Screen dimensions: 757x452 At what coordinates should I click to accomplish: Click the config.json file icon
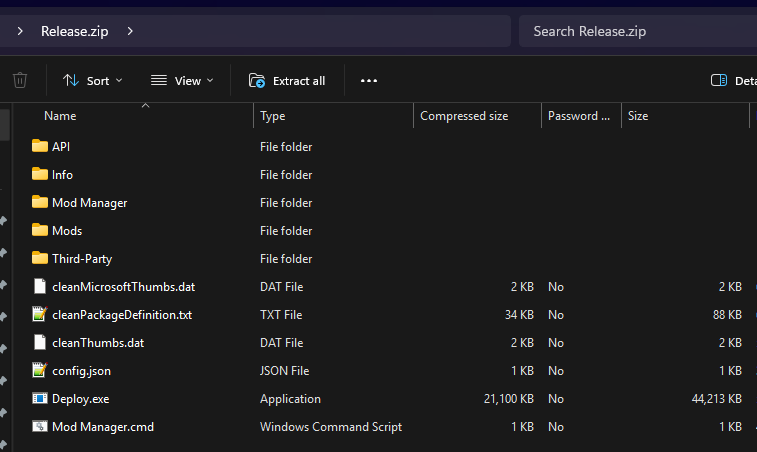(40, 370)
